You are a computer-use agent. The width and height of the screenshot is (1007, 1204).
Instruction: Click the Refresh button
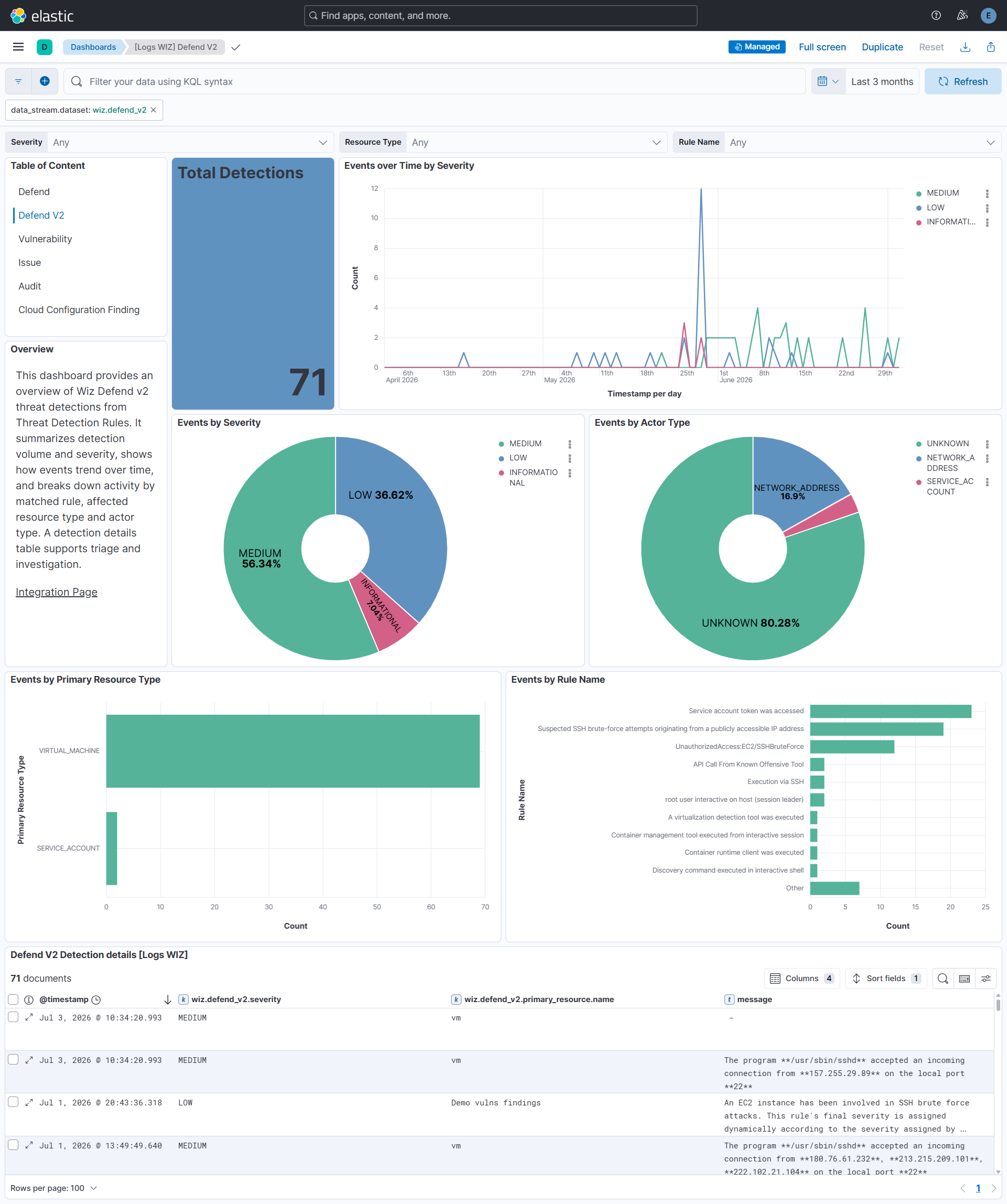click(x=963, y=81)
